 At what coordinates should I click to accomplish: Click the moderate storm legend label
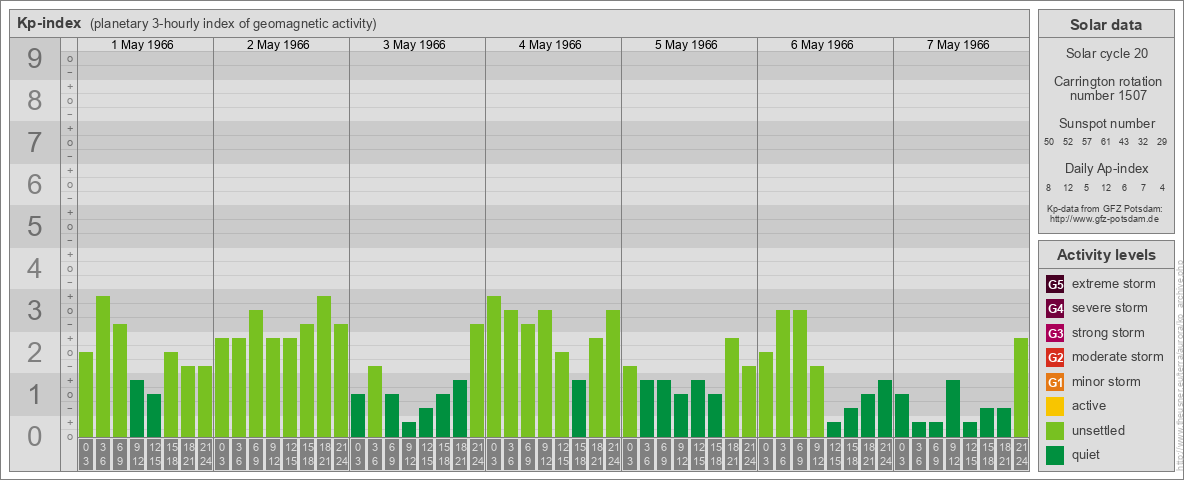click(x=1118, y=357)
